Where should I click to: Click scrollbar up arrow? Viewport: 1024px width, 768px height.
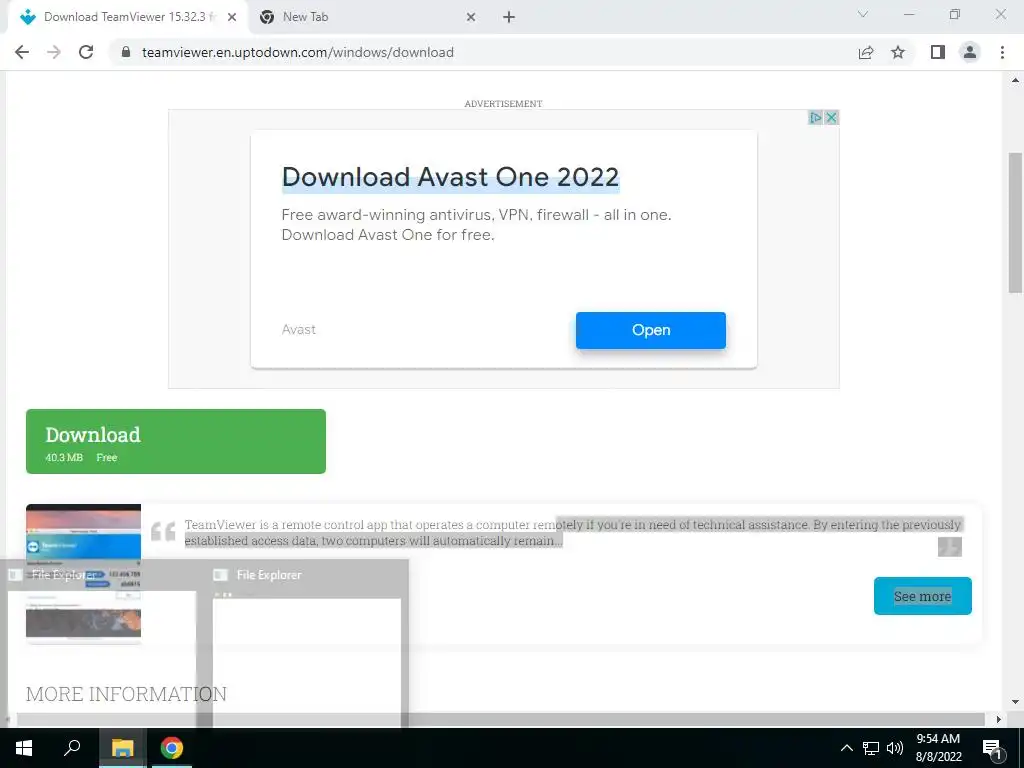1015,80
